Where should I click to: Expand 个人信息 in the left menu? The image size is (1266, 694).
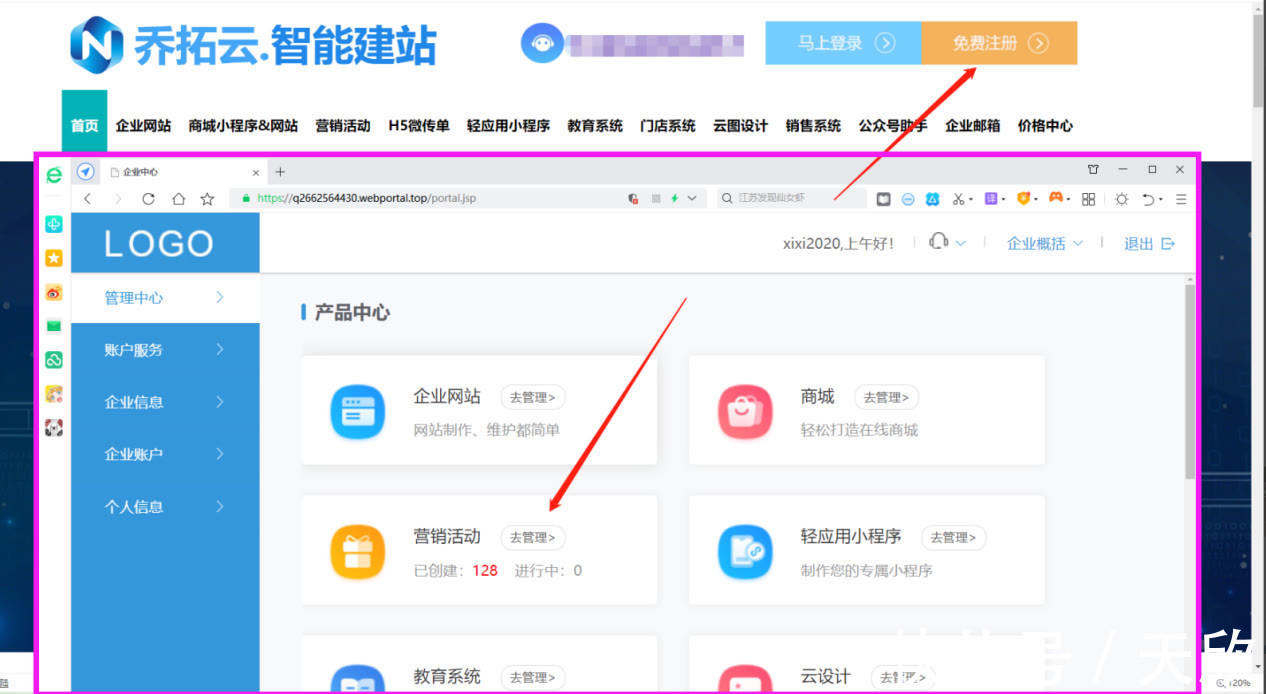tap(165, 506)
